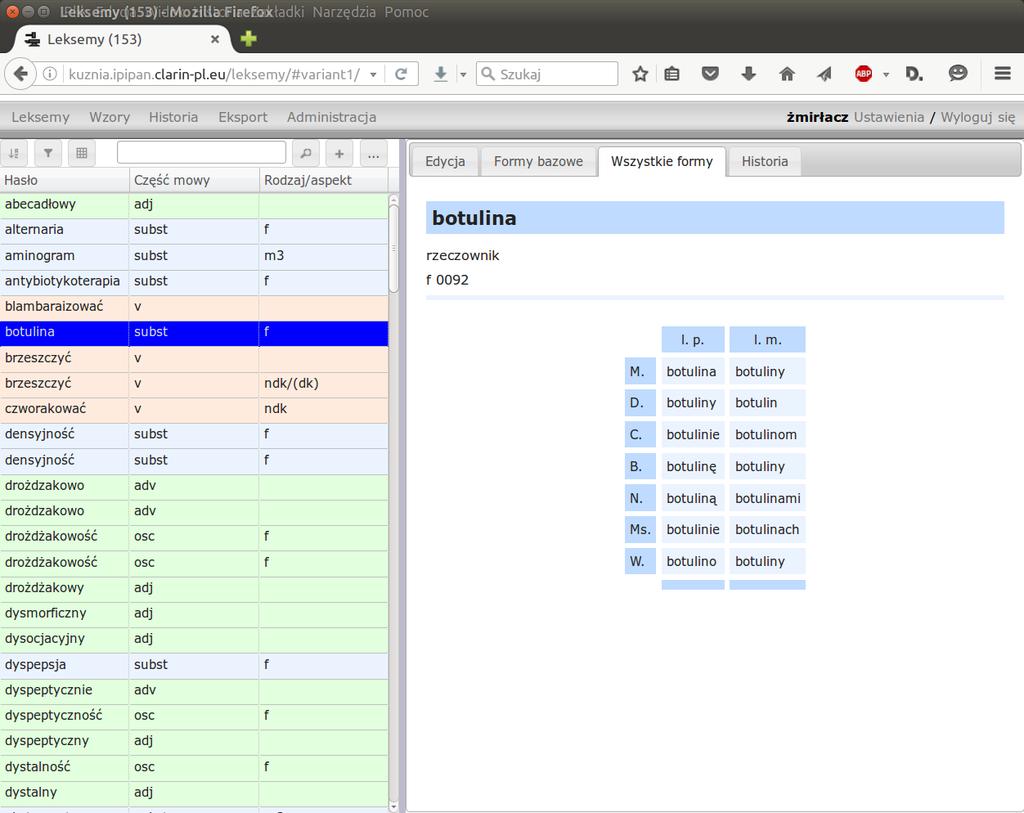Open the Administracja menu
1024x813 pixels.
point(332,117)
